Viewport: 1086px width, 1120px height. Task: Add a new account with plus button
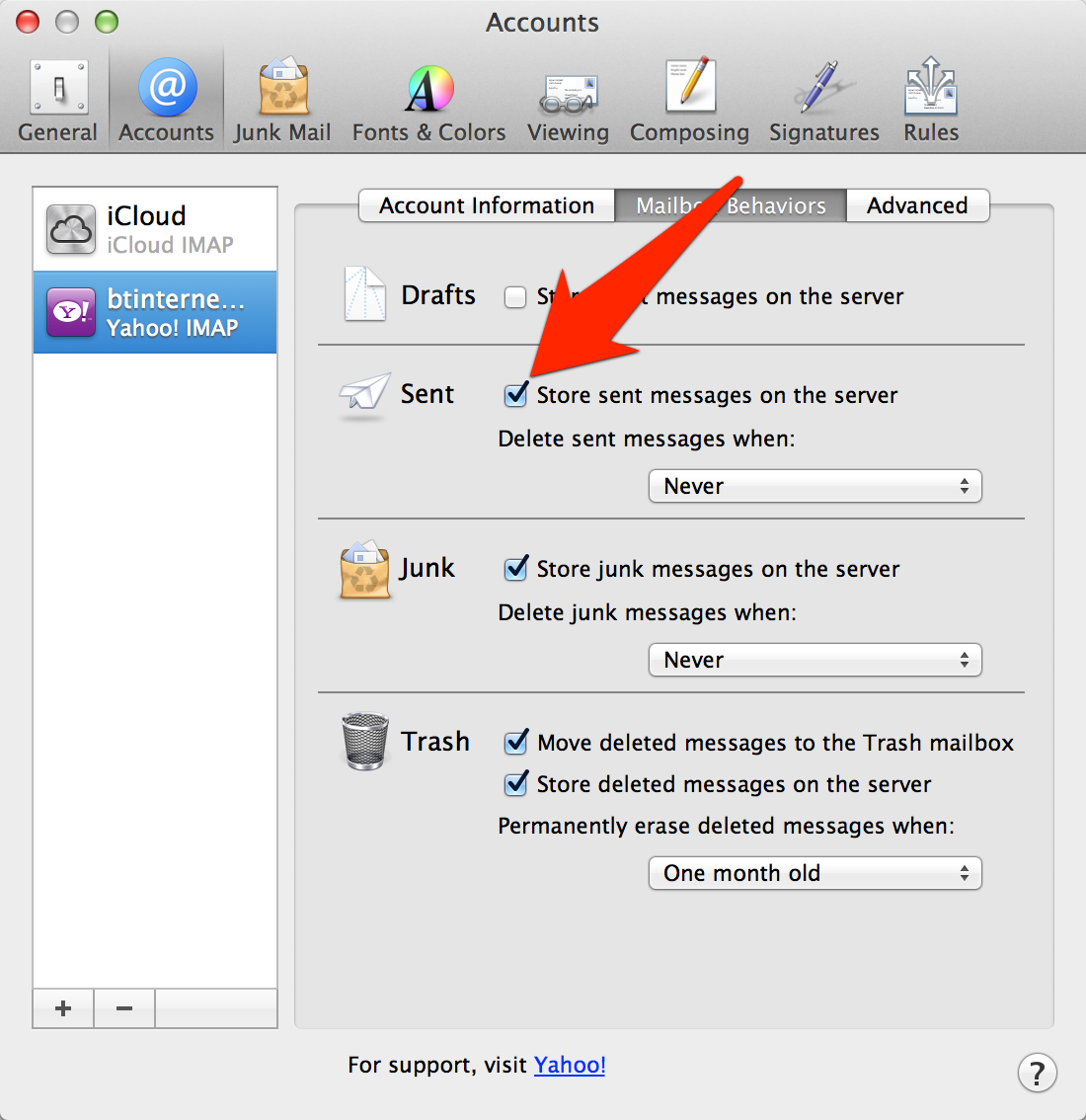pyautogui.click(x=63, y=1007)
